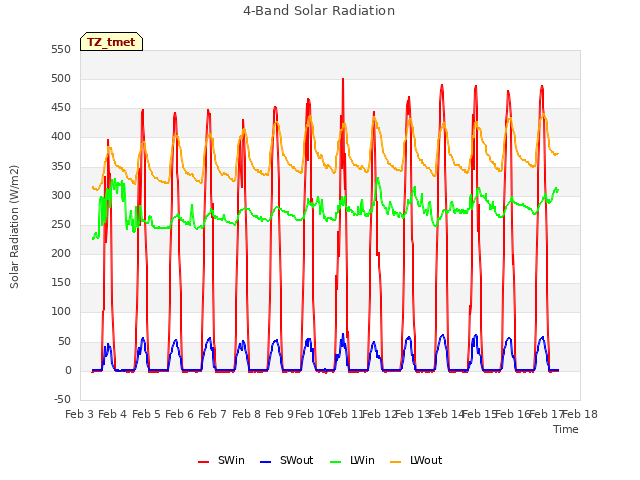The width and height of the screenshot is (640, 480).
Task: Click the Feb 5 x-axis tick label
Action: coord(146,414)
